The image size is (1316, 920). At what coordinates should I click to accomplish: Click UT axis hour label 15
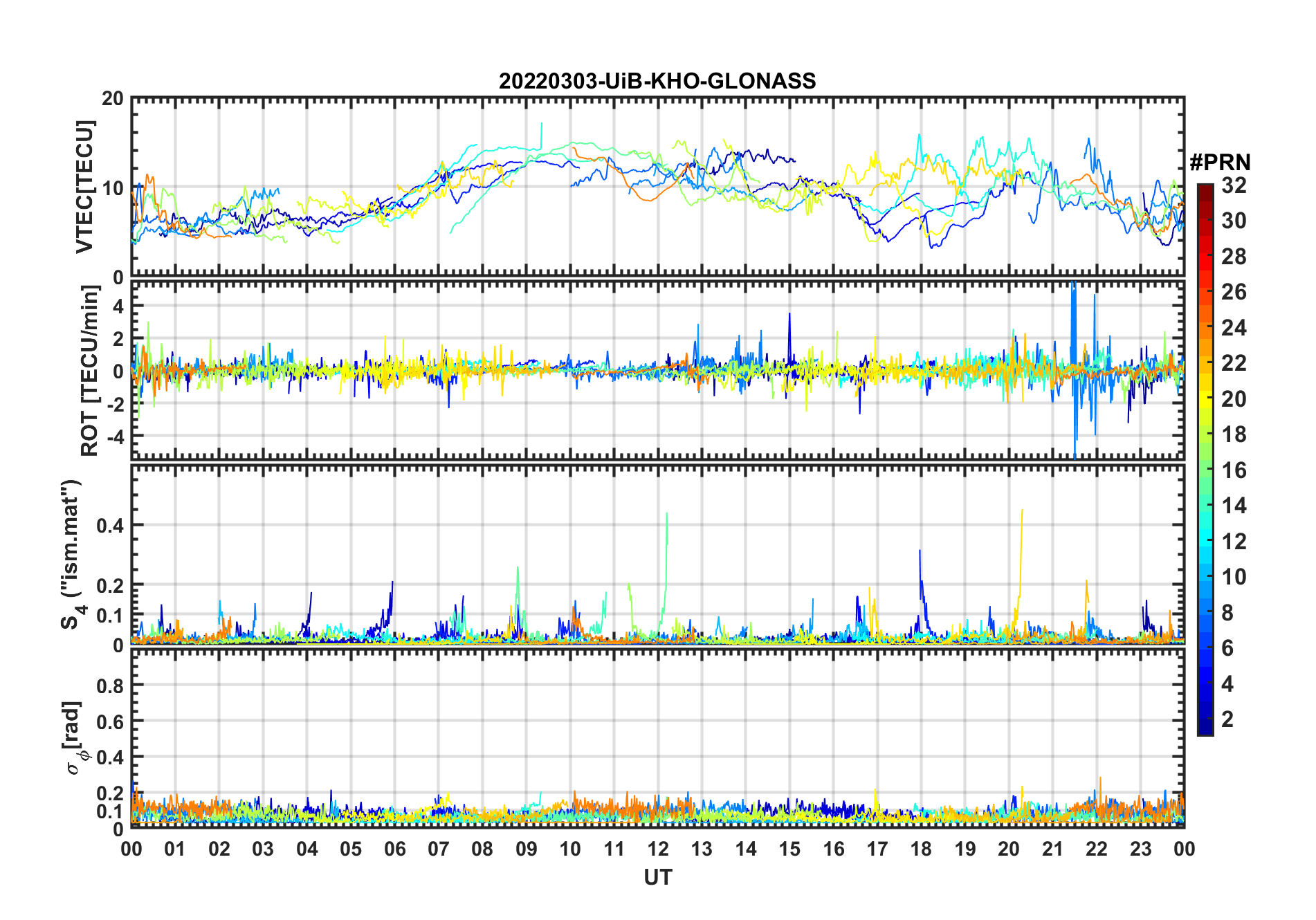pyautogui.click(x=789, y=849)
